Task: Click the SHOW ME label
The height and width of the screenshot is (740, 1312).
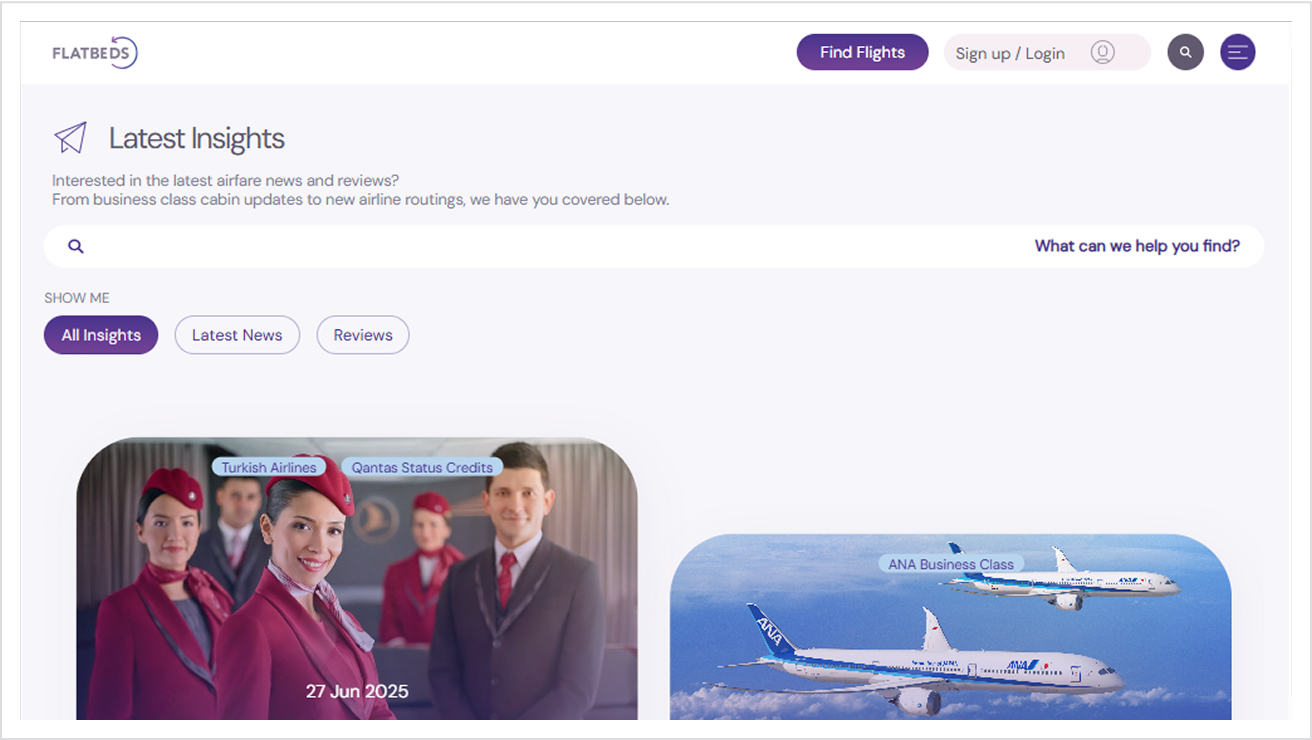Action: [77, 298]
